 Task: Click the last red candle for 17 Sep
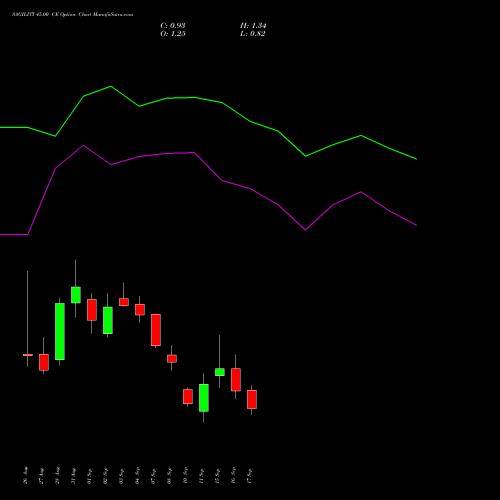tap(252, 399)
